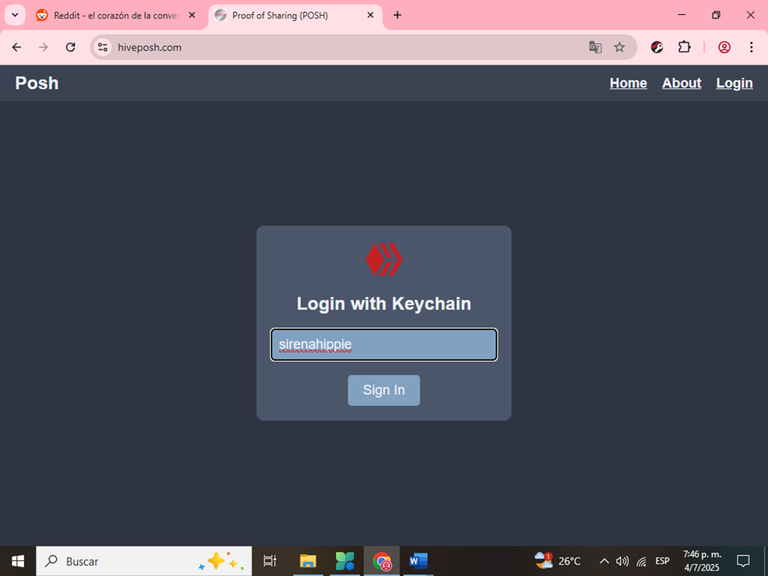Select the Proof of Sharing (POSH) tab
Viewport: 768px width, 576px height.
coord(295,15)
